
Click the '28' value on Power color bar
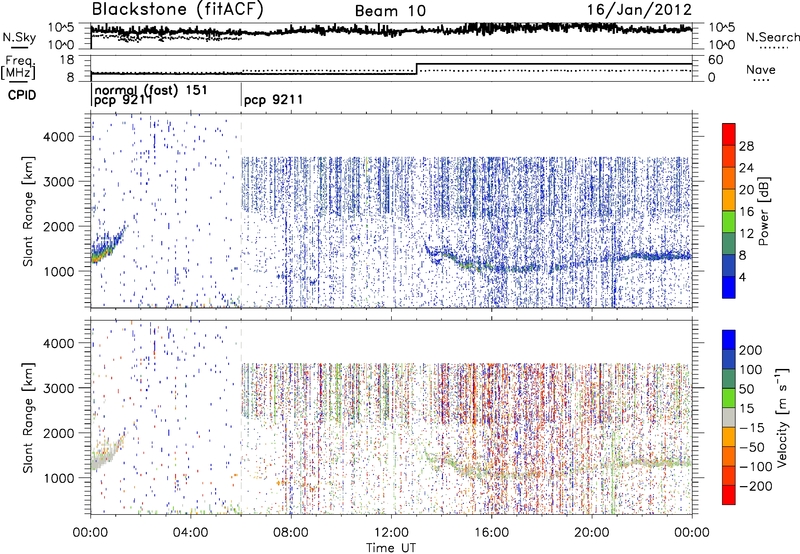(746, 146)
